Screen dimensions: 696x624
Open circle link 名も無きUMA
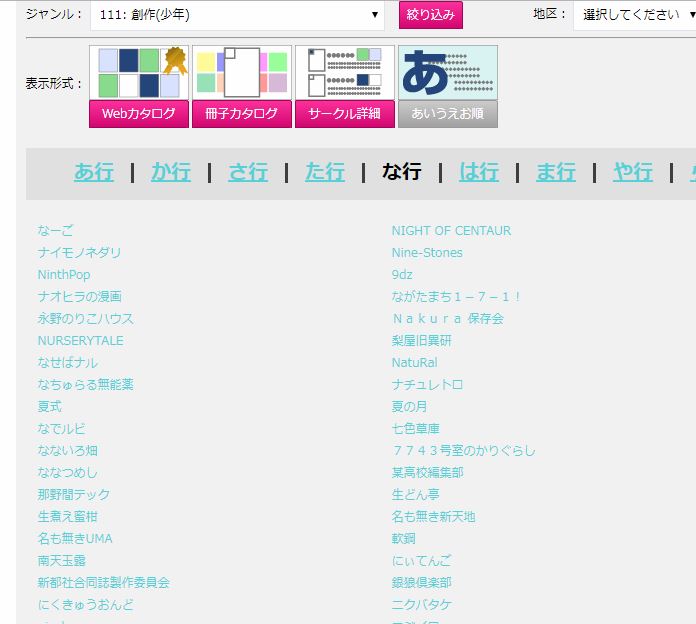[x=75, y=539]
